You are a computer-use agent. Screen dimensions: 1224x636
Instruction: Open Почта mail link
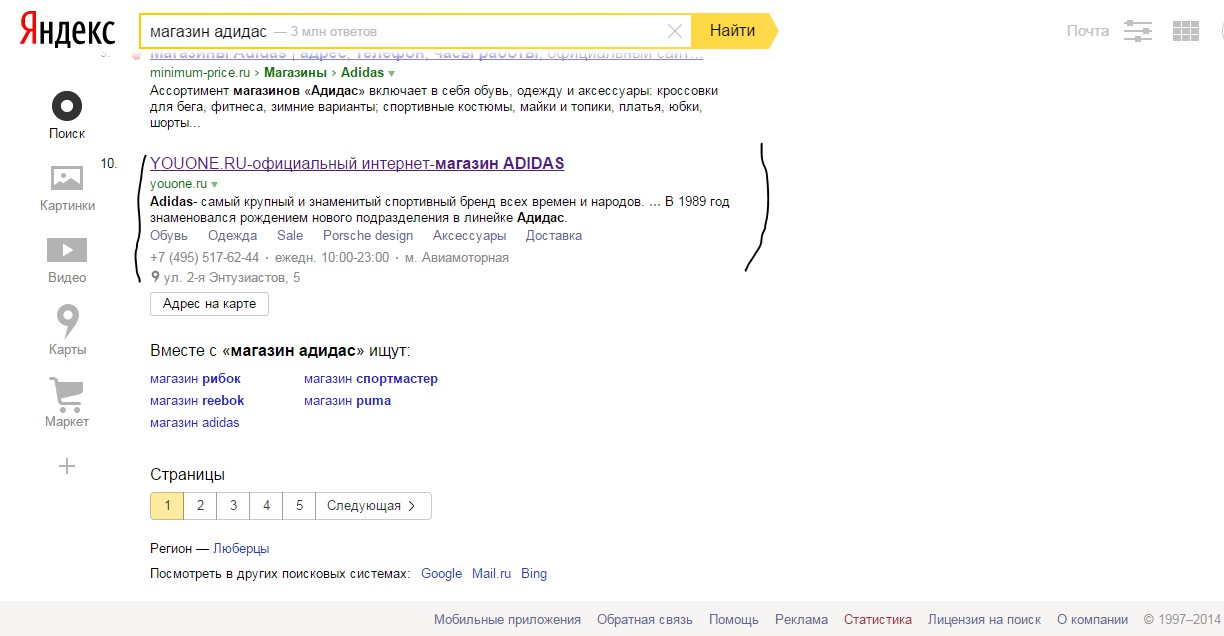pyautogui.click(x=1088, y=31)
